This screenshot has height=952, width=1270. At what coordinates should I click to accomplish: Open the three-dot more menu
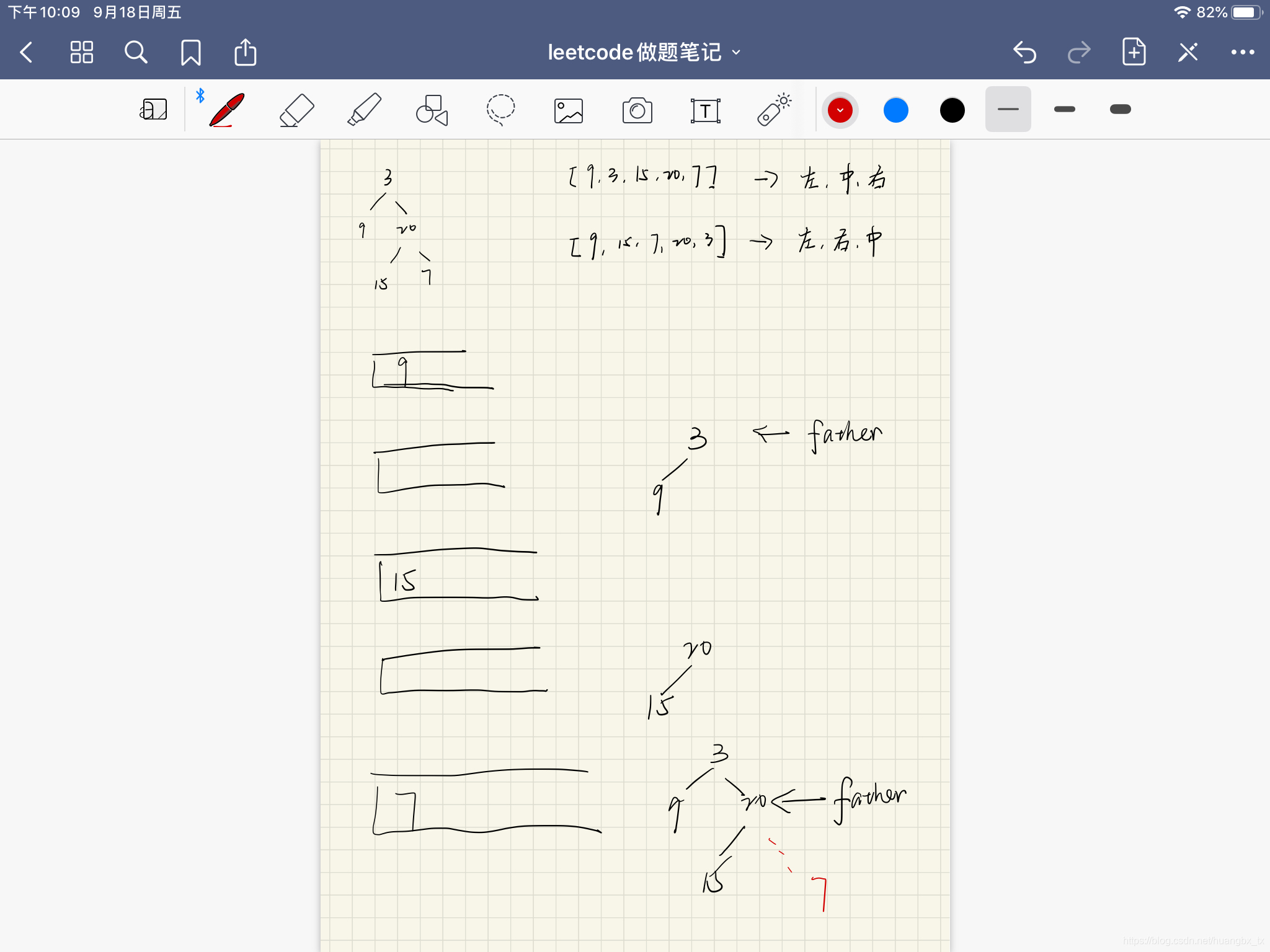coord(1242,53)
